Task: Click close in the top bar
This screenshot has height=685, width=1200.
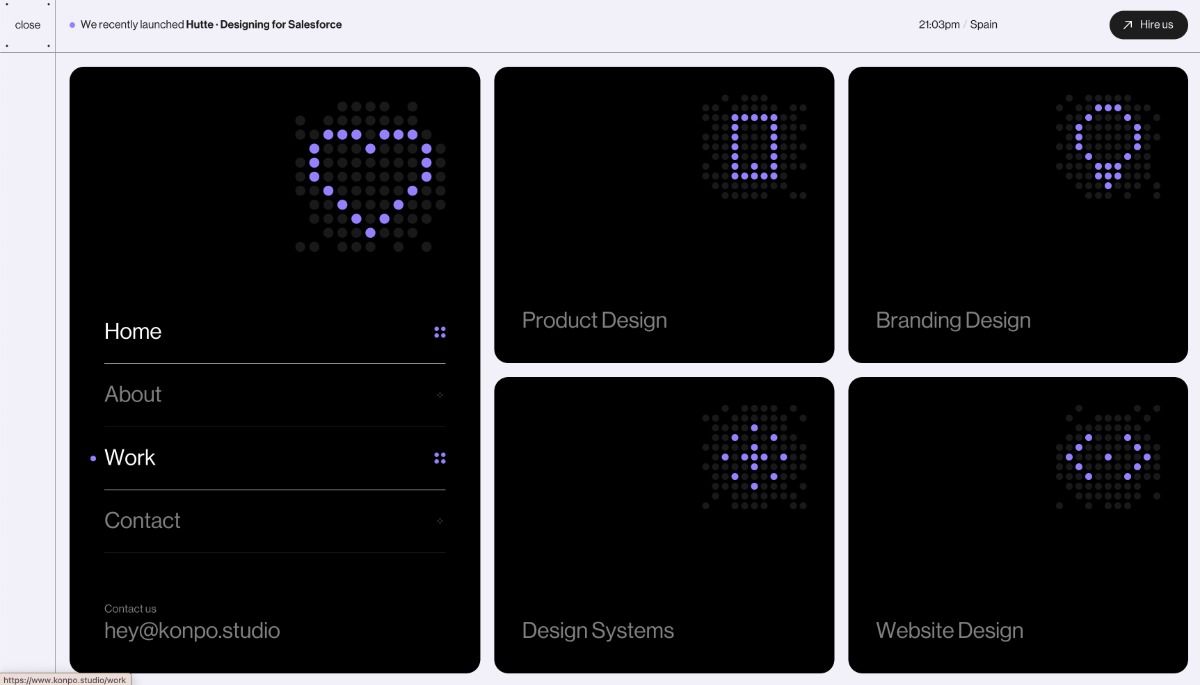Action: (x=26, y=24)
